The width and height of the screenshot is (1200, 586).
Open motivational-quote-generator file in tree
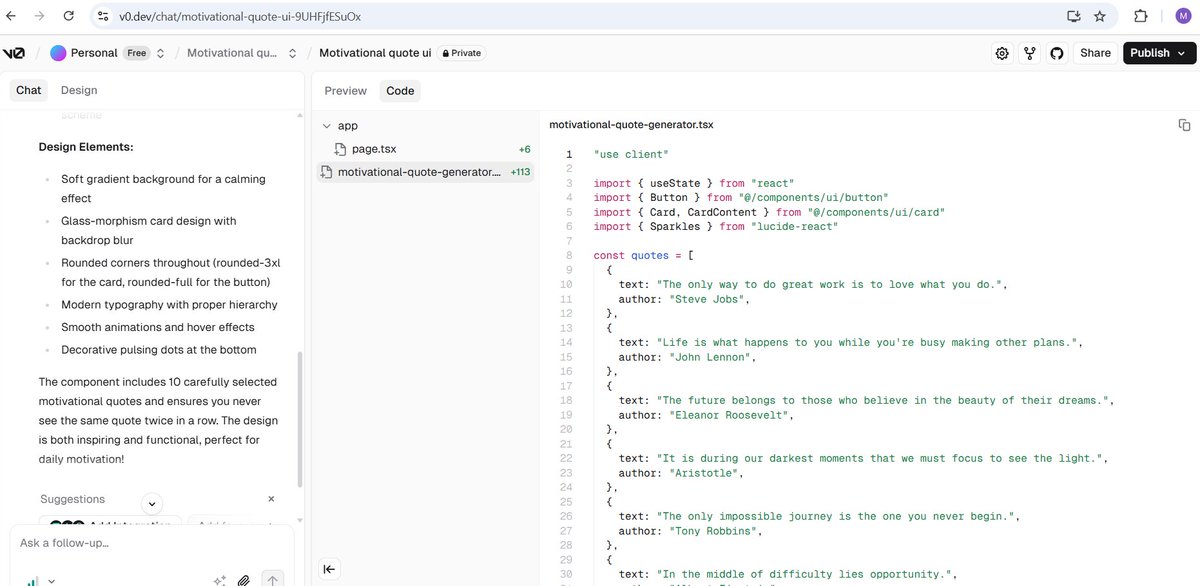pos(427,172)
